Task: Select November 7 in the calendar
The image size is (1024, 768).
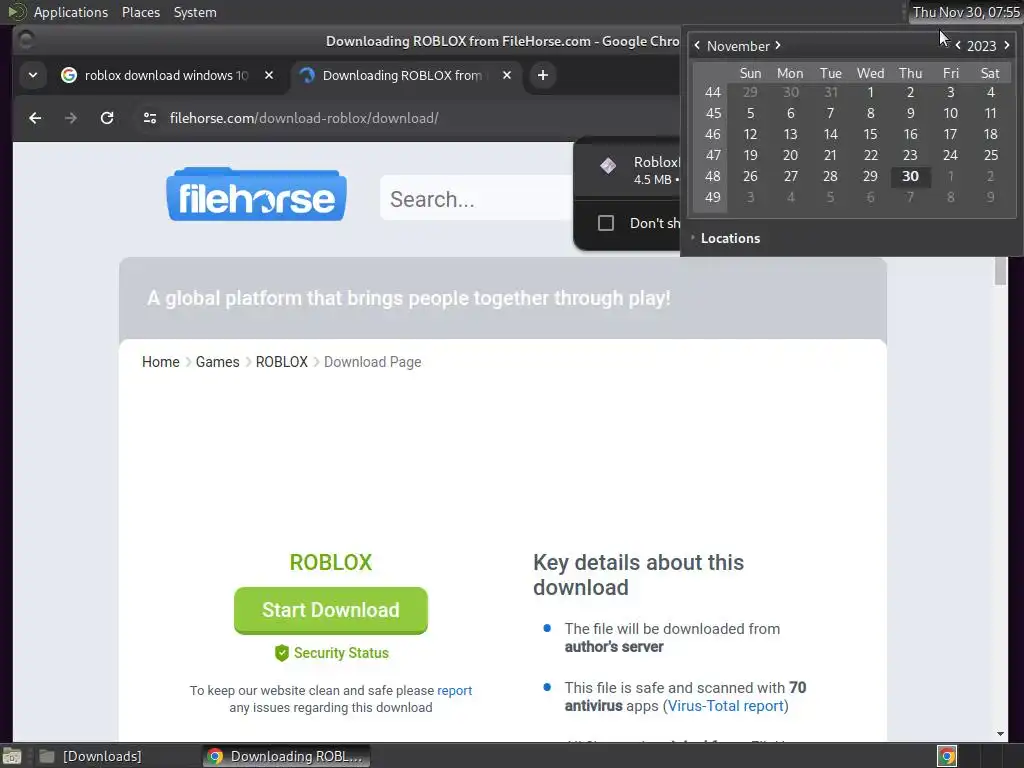Action: (x=830, y=114)
